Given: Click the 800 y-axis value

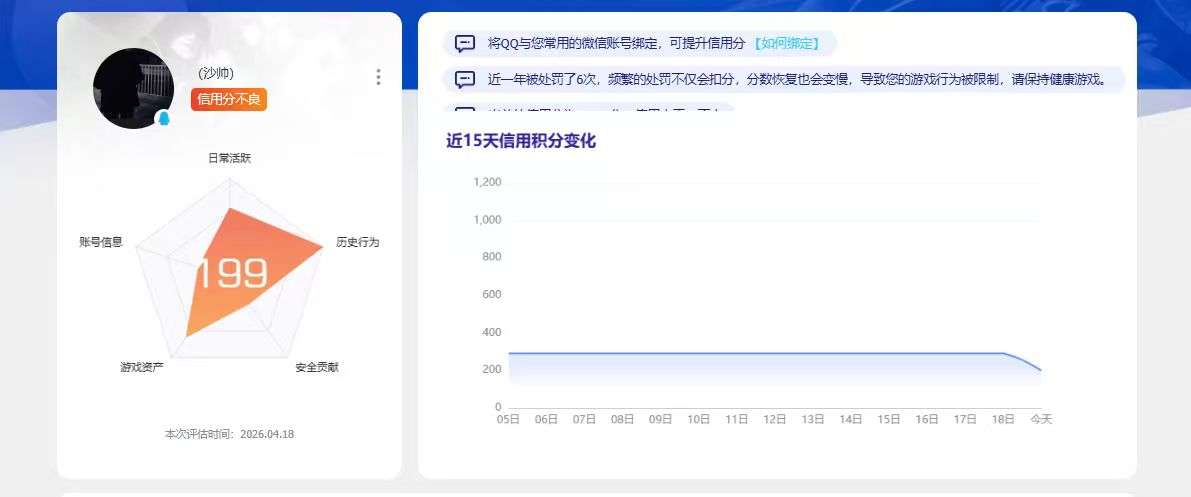Looking at the screenshot, I should pyautogui.click(x=492, y=257).
